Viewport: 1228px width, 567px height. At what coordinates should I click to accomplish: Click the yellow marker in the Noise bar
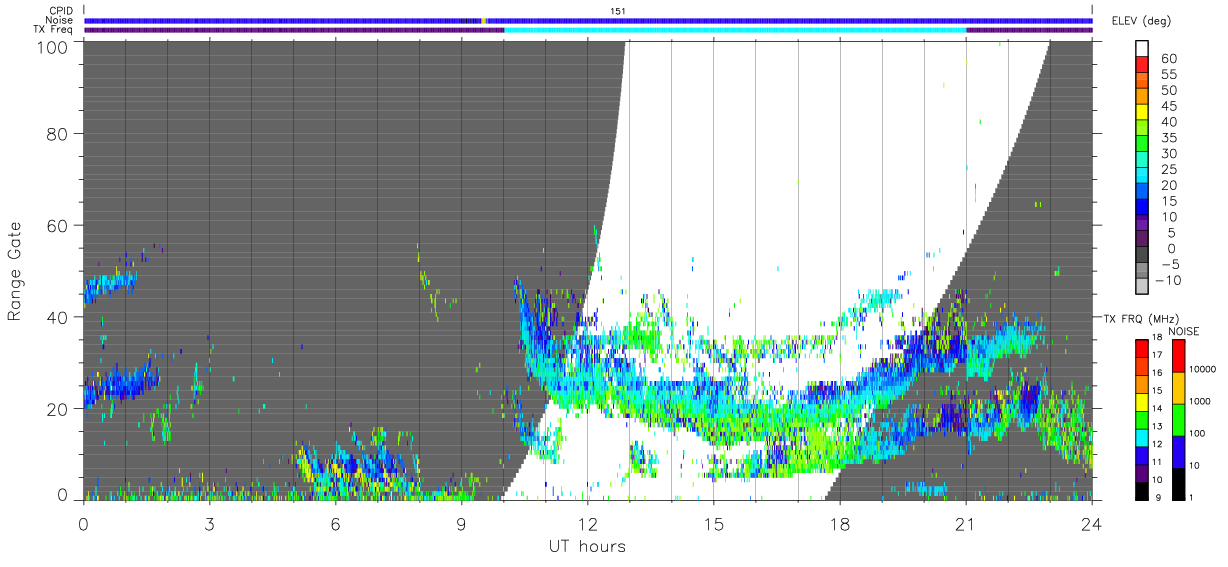484,20
